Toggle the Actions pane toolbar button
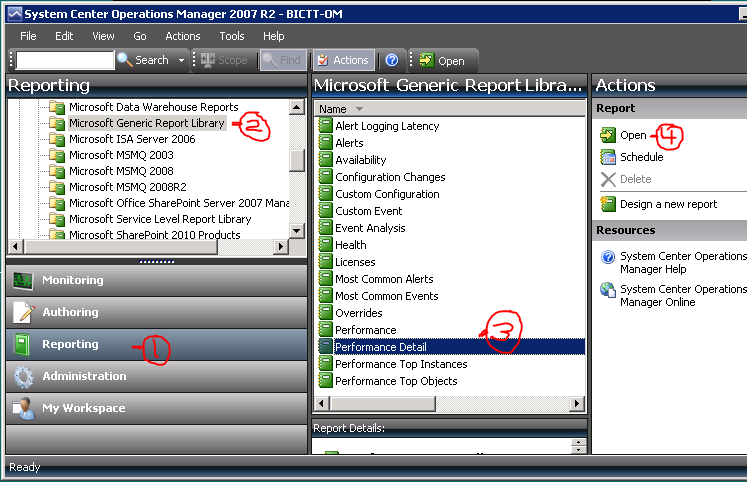 [x=343, y=60]
